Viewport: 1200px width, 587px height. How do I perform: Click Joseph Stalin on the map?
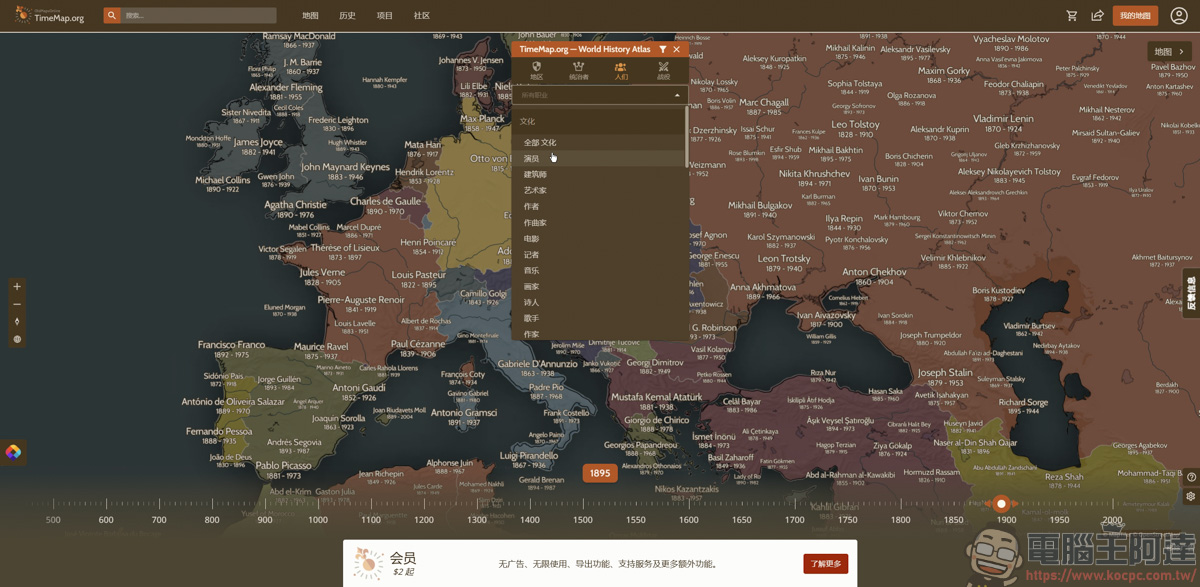tap(945, 373)
